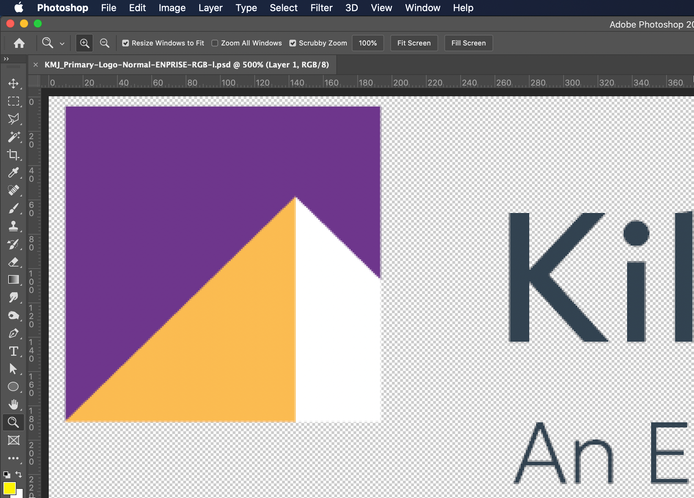Enable Zoom All Windows checkbox
Viewport: 694px width, 498px height.
click(x=215, y=43)
